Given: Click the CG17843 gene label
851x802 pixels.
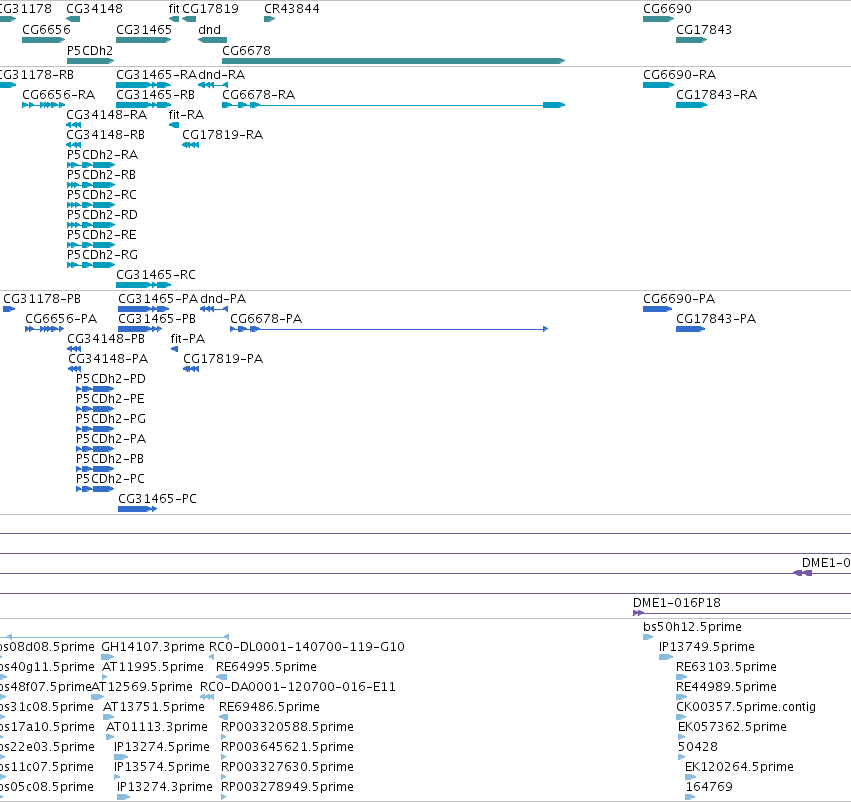Looking at the screenshot, I should pos(704,29).
